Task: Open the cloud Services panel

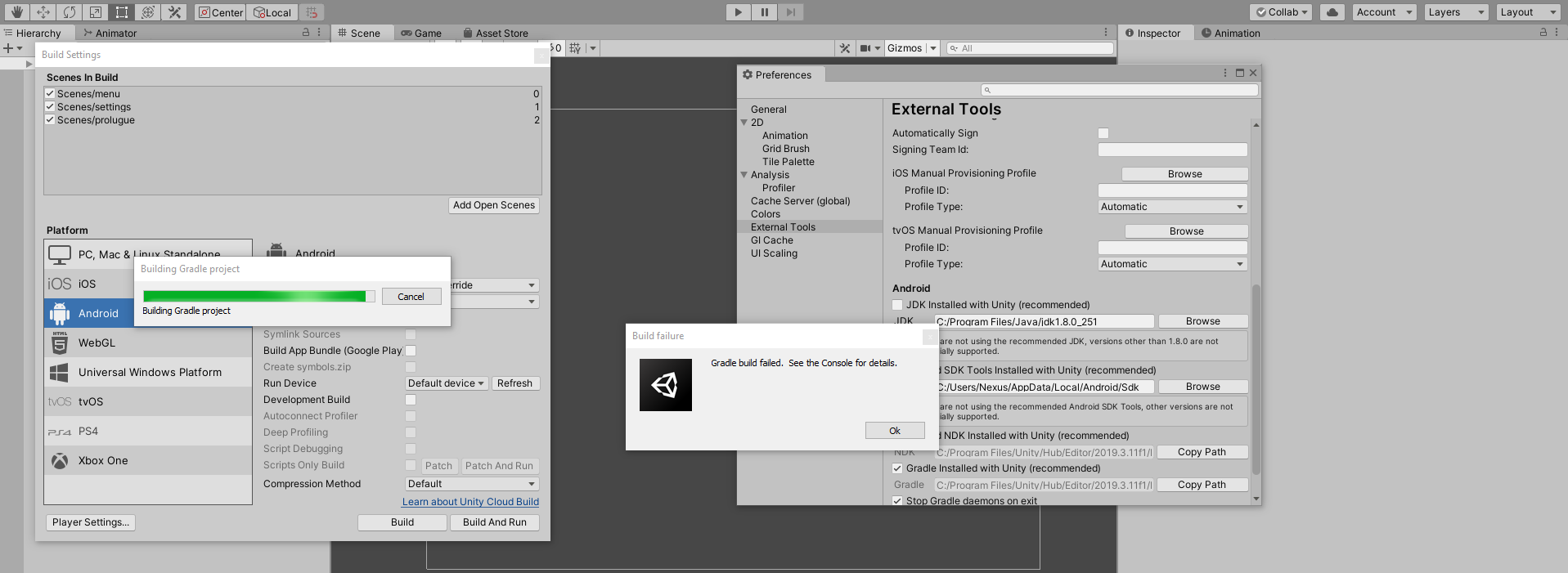Action: [1332, 12]
